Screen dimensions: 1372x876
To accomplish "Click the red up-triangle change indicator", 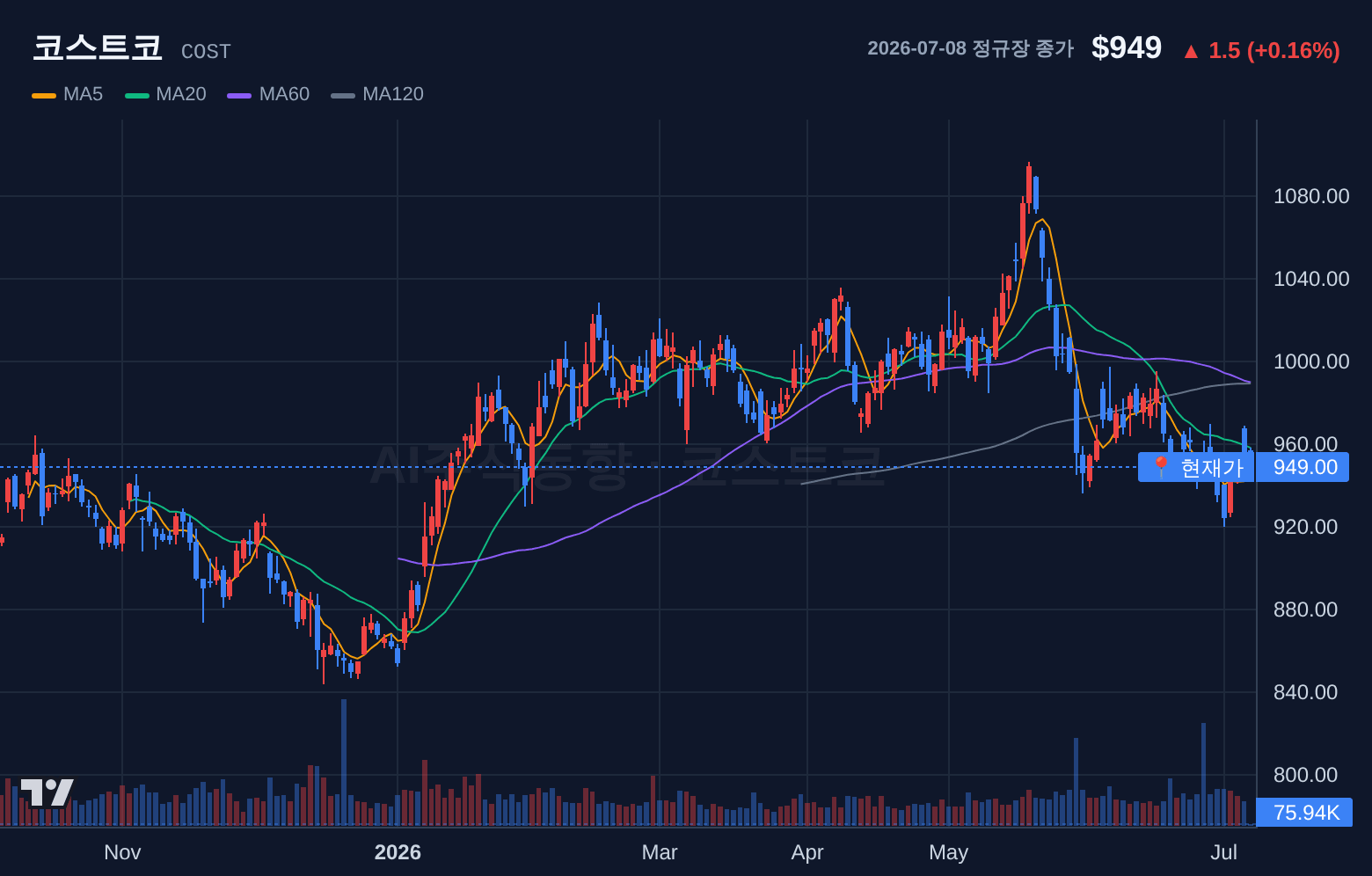I will 1191,52.
